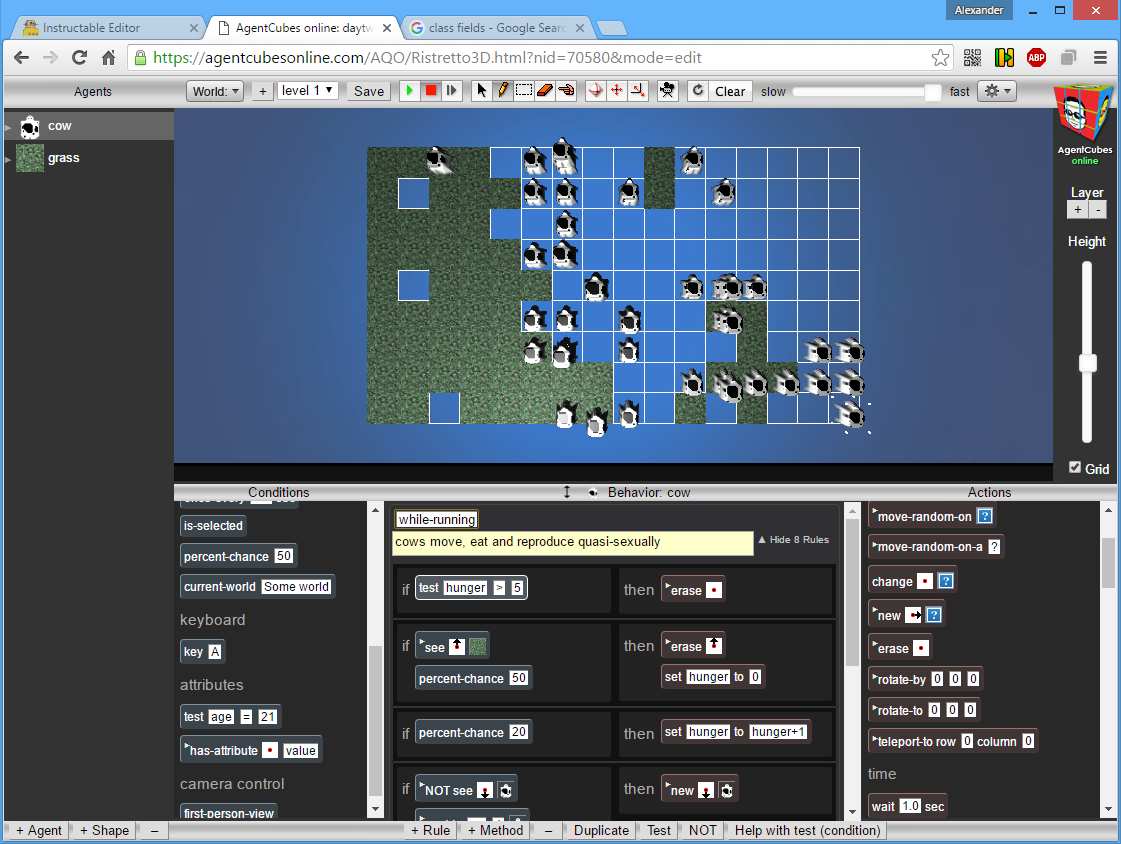Stop the simulation with the red square
The width and height of the screenshot is (1121, 844).
430,91
